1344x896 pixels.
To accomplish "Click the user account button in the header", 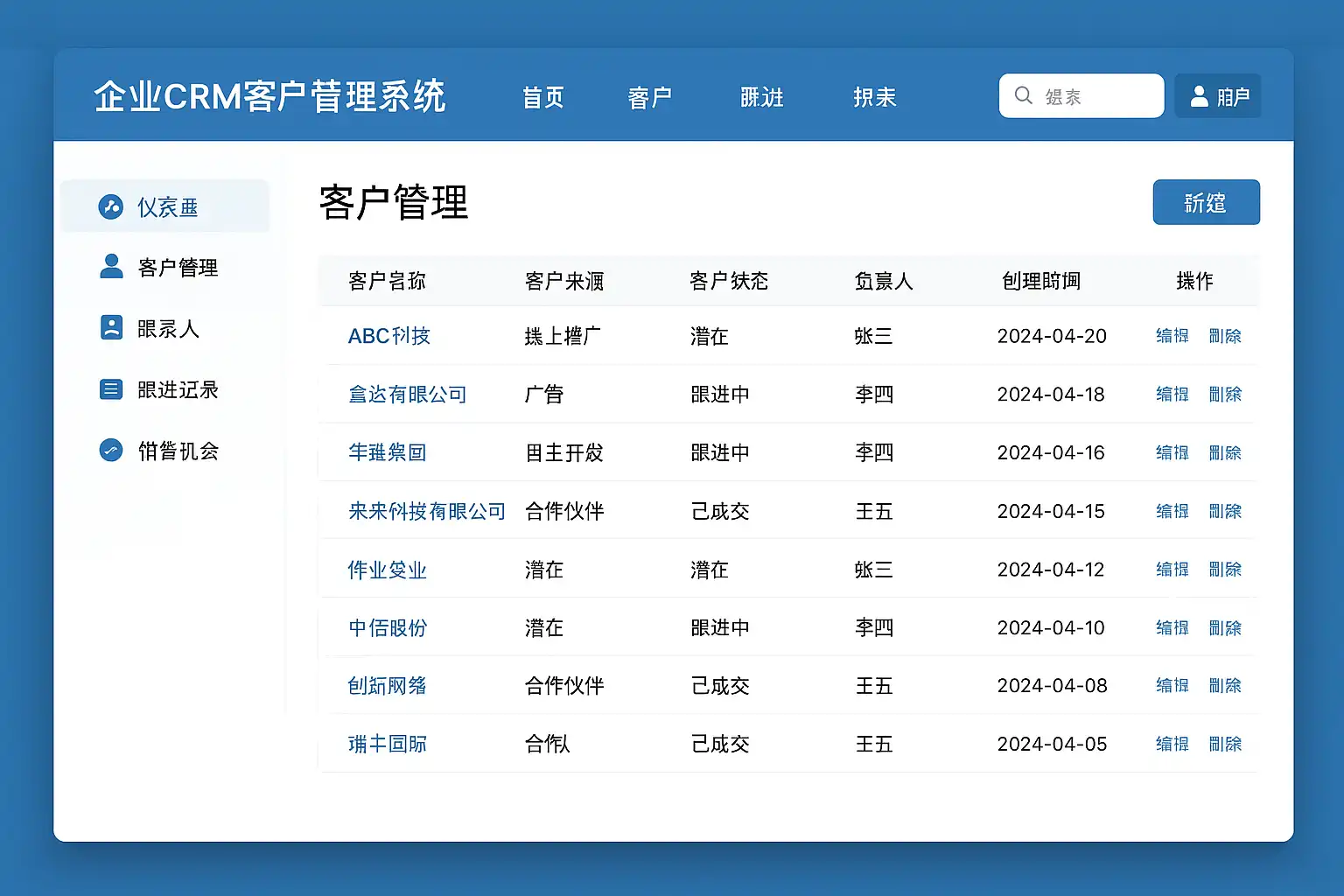I will (x=1217, y=96).
